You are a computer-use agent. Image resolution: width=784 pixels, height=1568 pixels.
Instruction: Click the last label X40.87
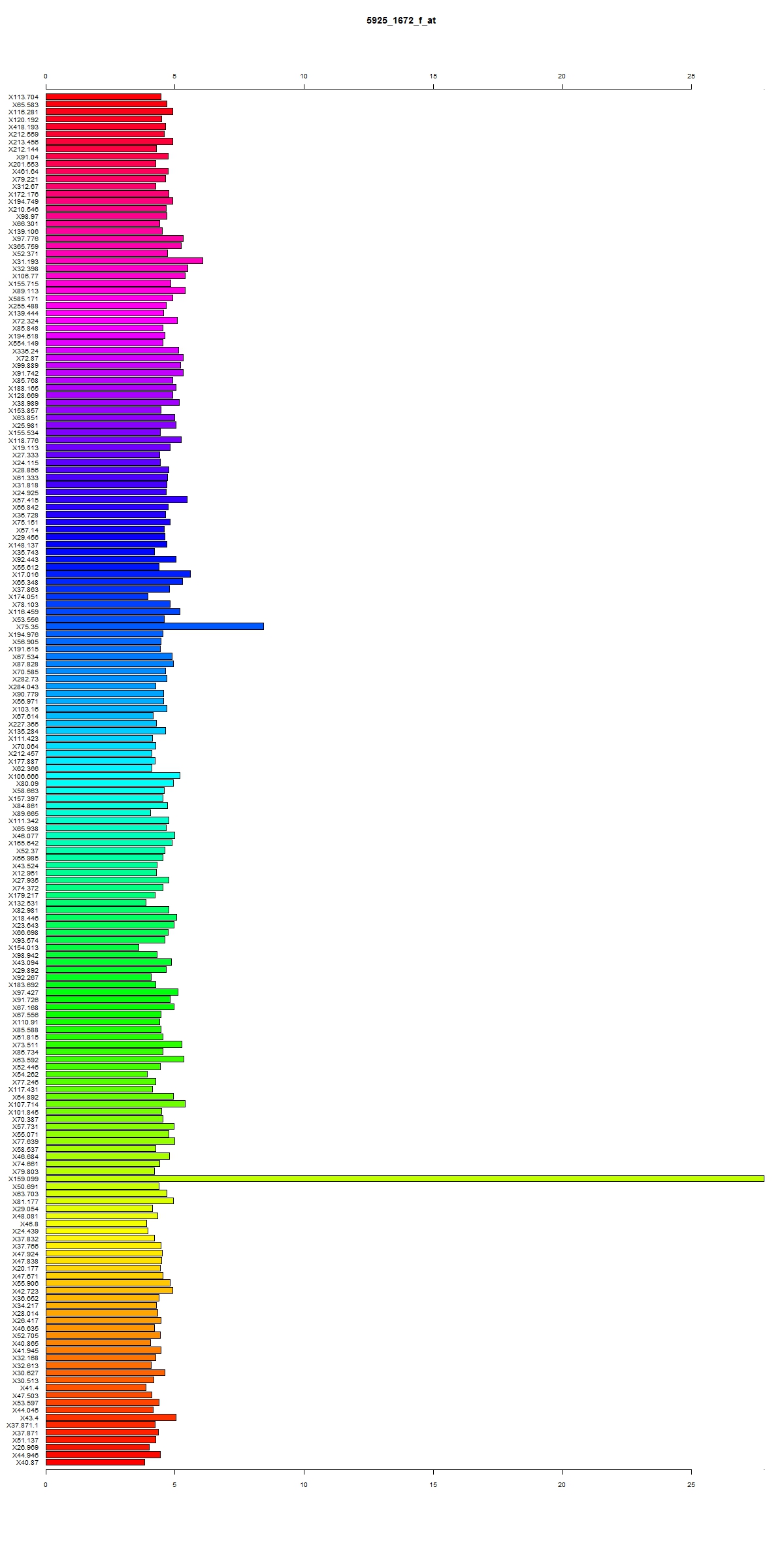[x=27, y=1462]
